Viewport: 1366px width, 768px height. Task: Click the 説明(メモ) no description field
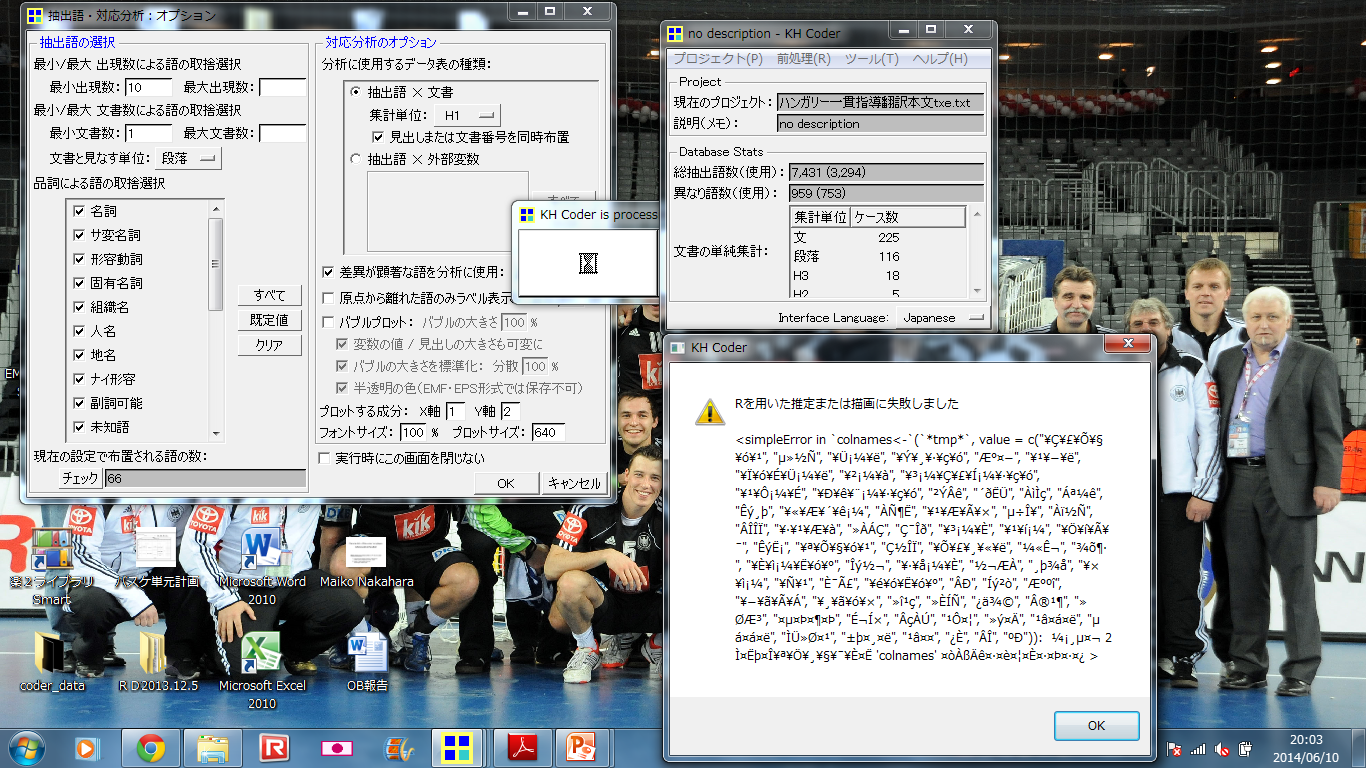point(880,124)
